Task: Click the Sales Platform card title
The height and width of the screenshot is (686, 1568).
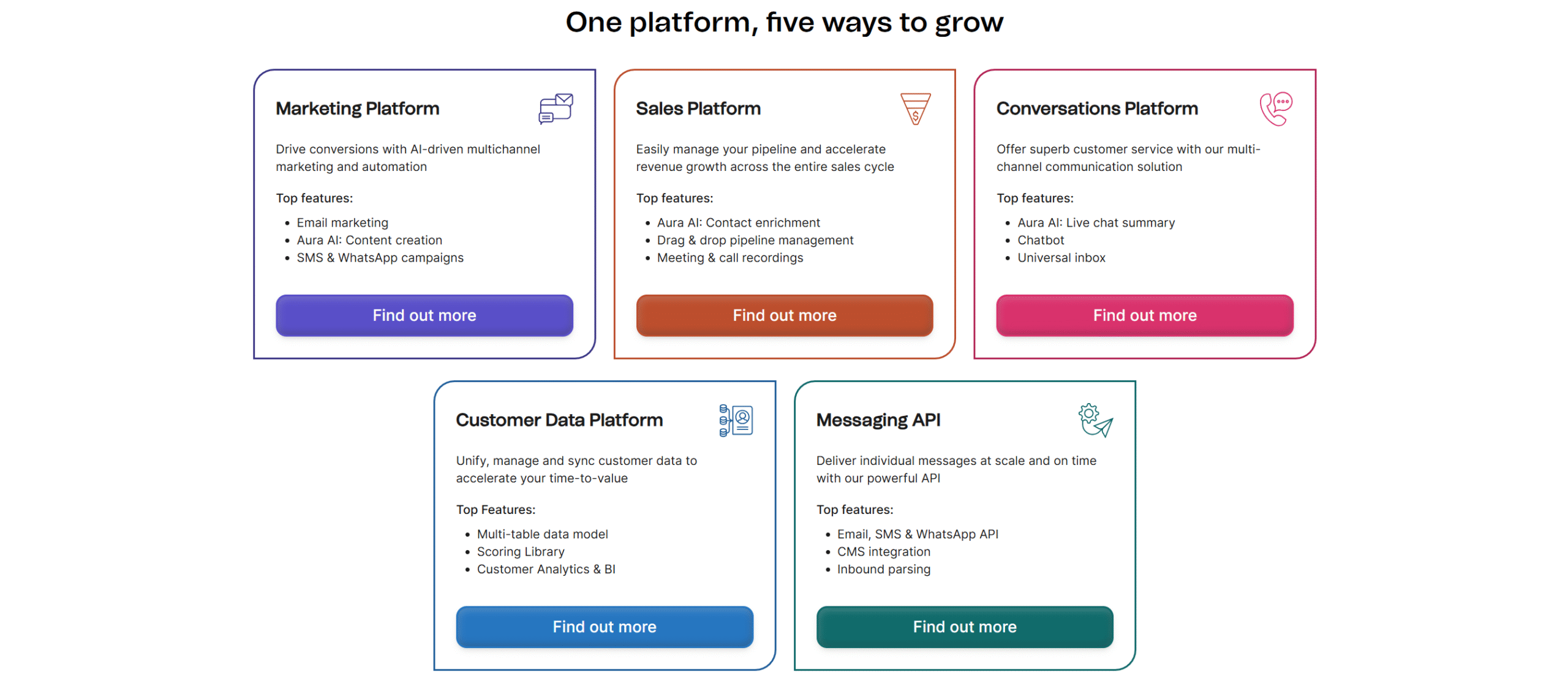Action: click(x=698, y=108)
